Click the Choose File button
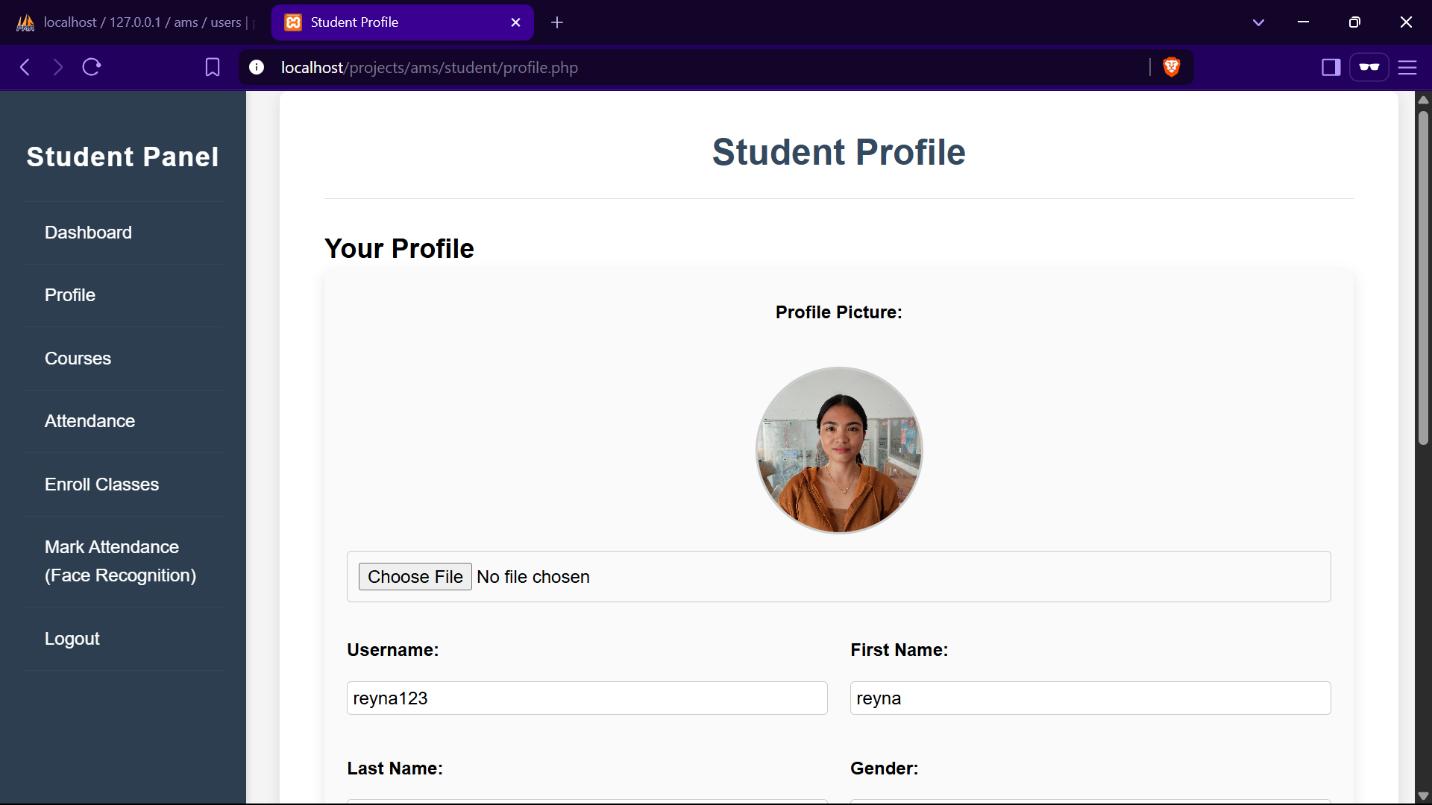This screenshot has height=805, width=1432. coord(414,576)
